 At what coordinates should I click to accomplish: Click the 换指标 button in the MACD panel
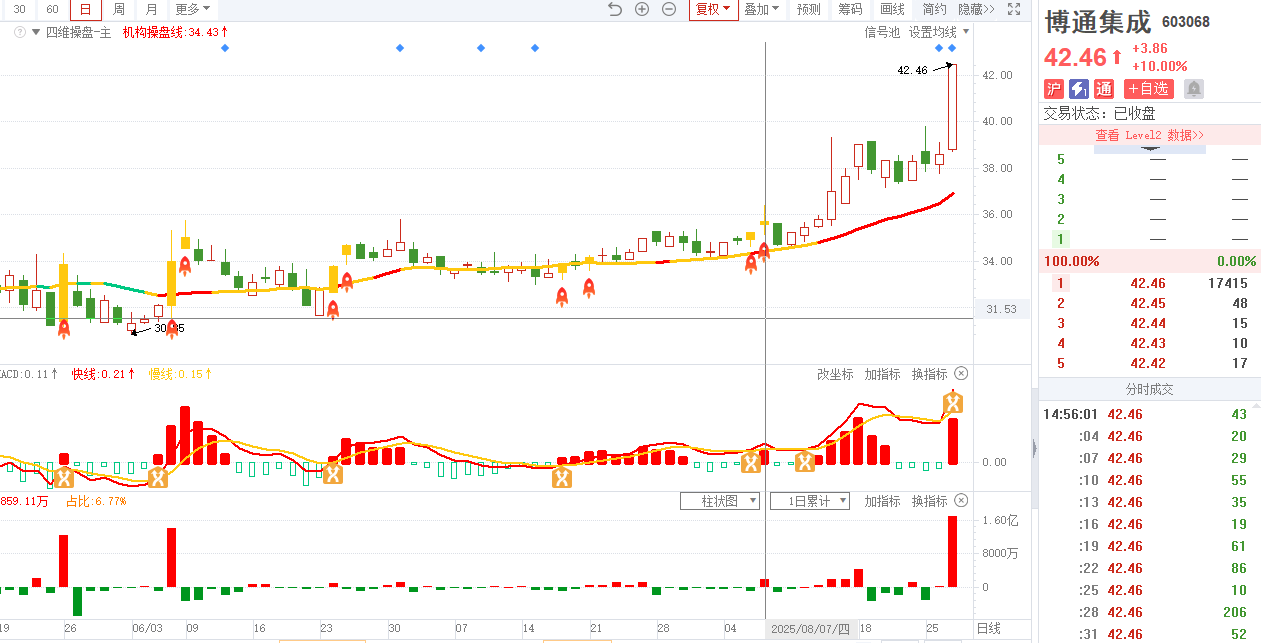929,374
